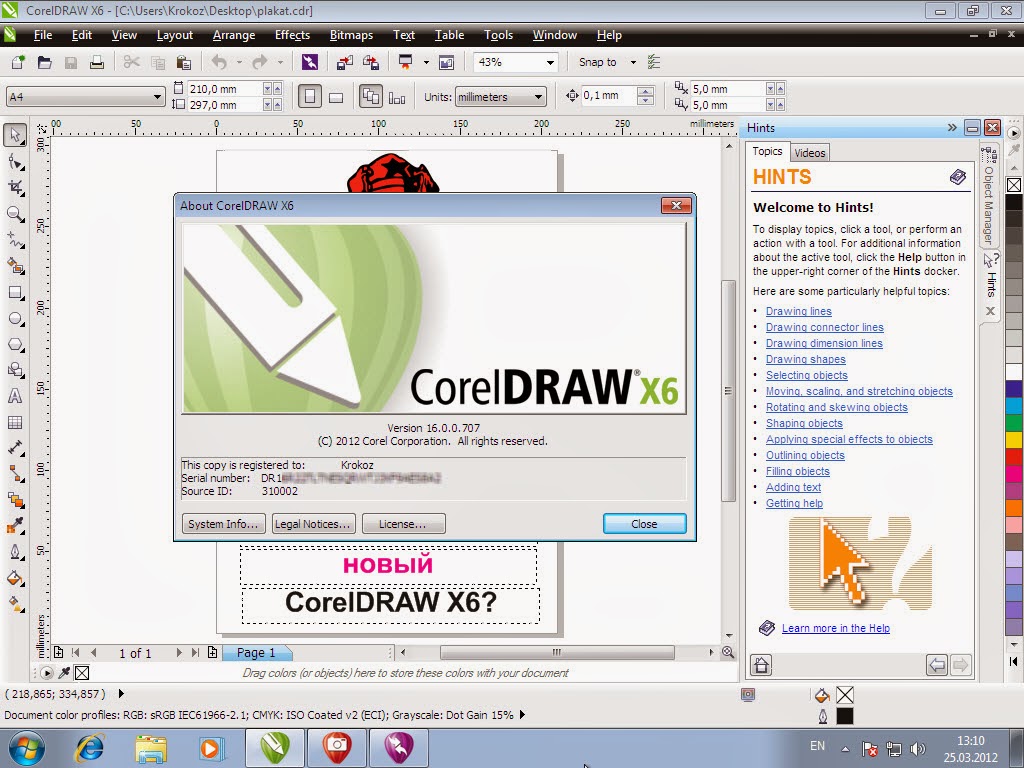This screenshot has width=1024, height=768.
Task: Select the Ellipse tool
Action: (x=15, y=318)
